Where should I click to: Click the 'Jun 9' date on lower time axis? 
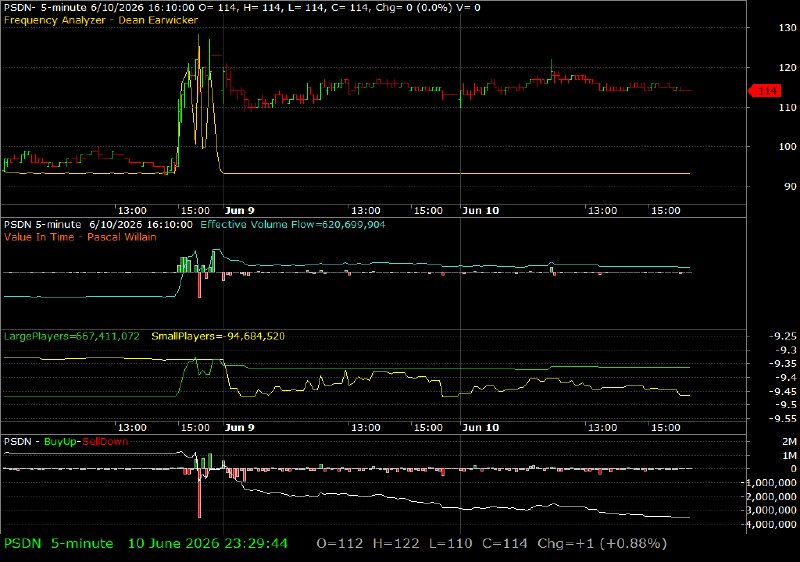coord(239,427)
